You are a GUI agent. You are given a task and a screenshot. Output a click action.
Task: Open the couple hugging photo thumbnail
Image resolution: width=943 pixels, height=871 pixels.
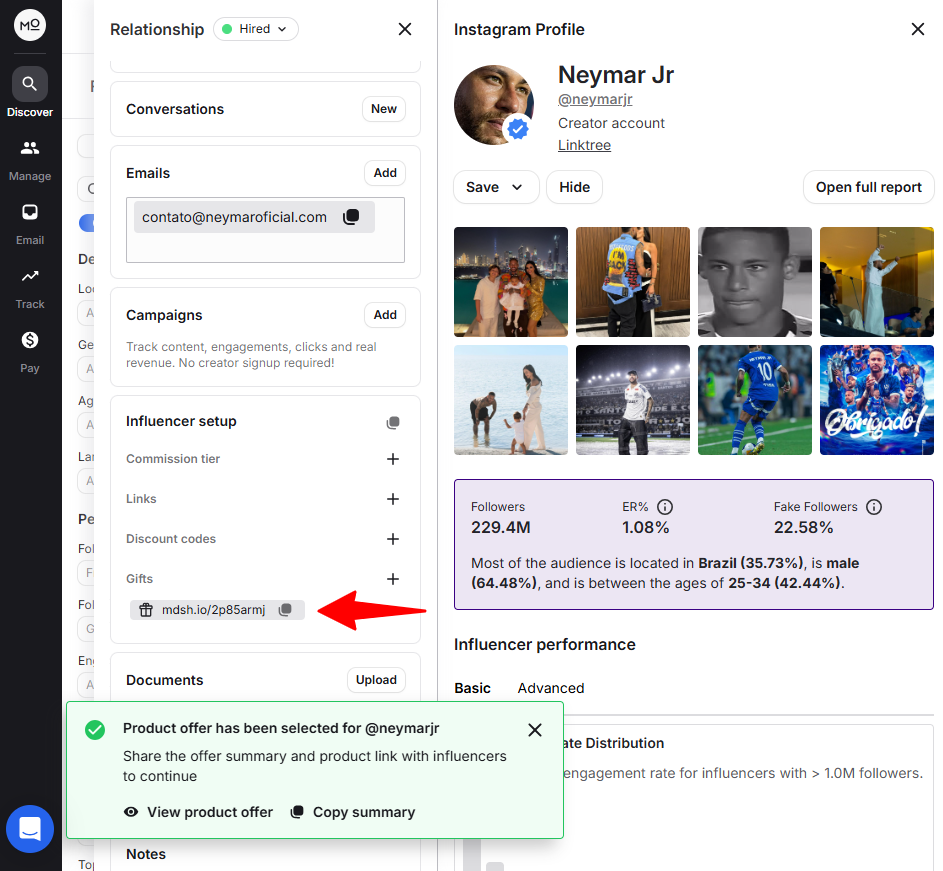(x=633, y=282)
